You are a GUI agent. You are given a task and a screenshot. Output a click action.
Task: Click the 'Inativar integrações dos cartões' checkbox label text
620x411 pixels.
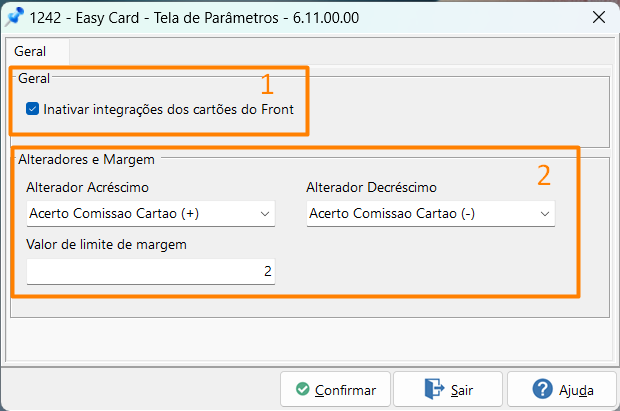168,109
